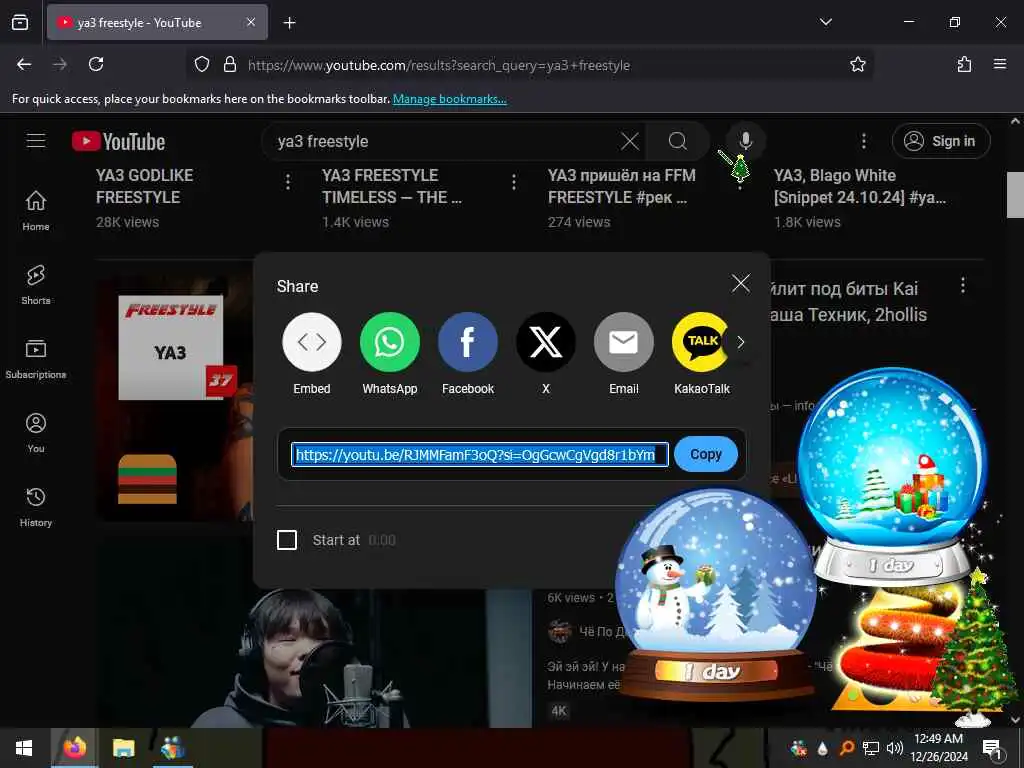Open the YouTube guide hamburger menu
1024x768 pixels.
36,141
